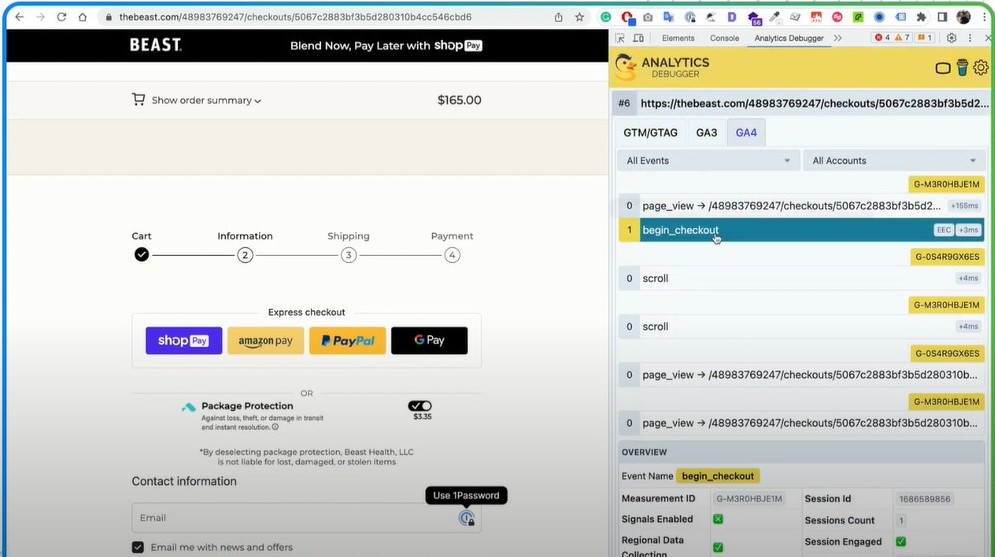Image resolution: width=995 pixels, height=557 pixels.
Task: Click the begin_checkout Event Name tag
Action: 718,476
